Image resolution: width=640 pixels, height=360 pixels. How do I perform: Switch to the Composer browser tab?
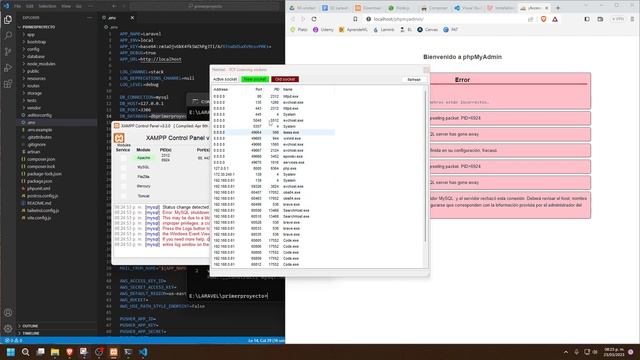(434, 8)
